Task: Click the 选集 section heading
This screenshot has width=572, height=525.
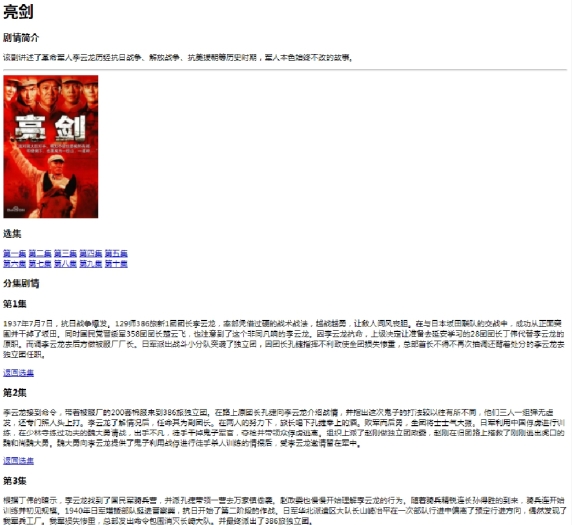Action: [12, 234]
